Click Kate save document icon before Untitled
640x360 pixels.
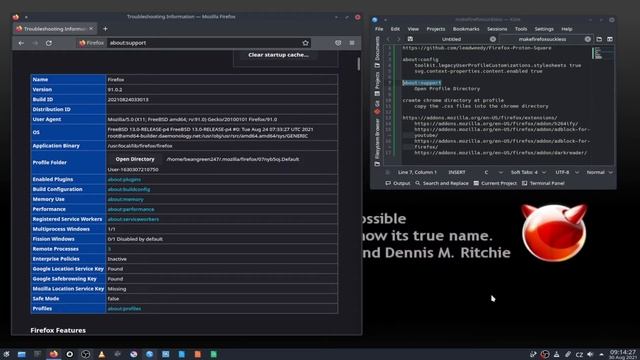[x=410, y=39]
